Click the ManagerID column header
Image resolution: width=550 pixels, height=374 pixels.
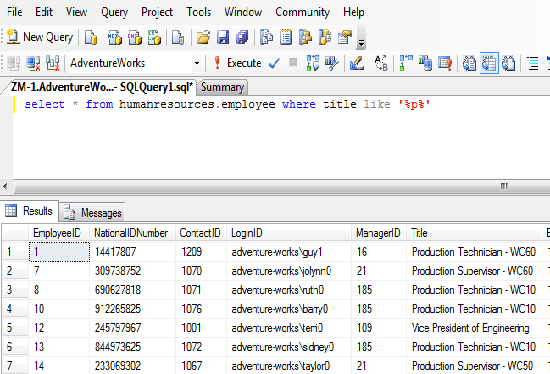[x=379, y=233]
